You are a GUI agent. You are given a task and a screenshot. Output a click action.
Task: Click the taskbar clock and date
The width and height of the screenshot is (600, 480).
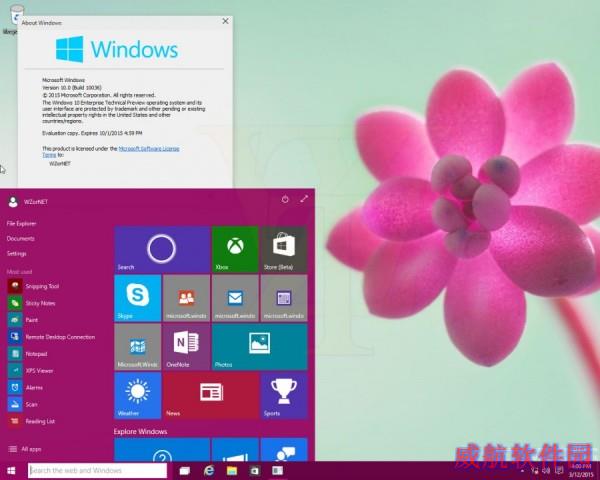pyautogui.click(x=581, y=470)
